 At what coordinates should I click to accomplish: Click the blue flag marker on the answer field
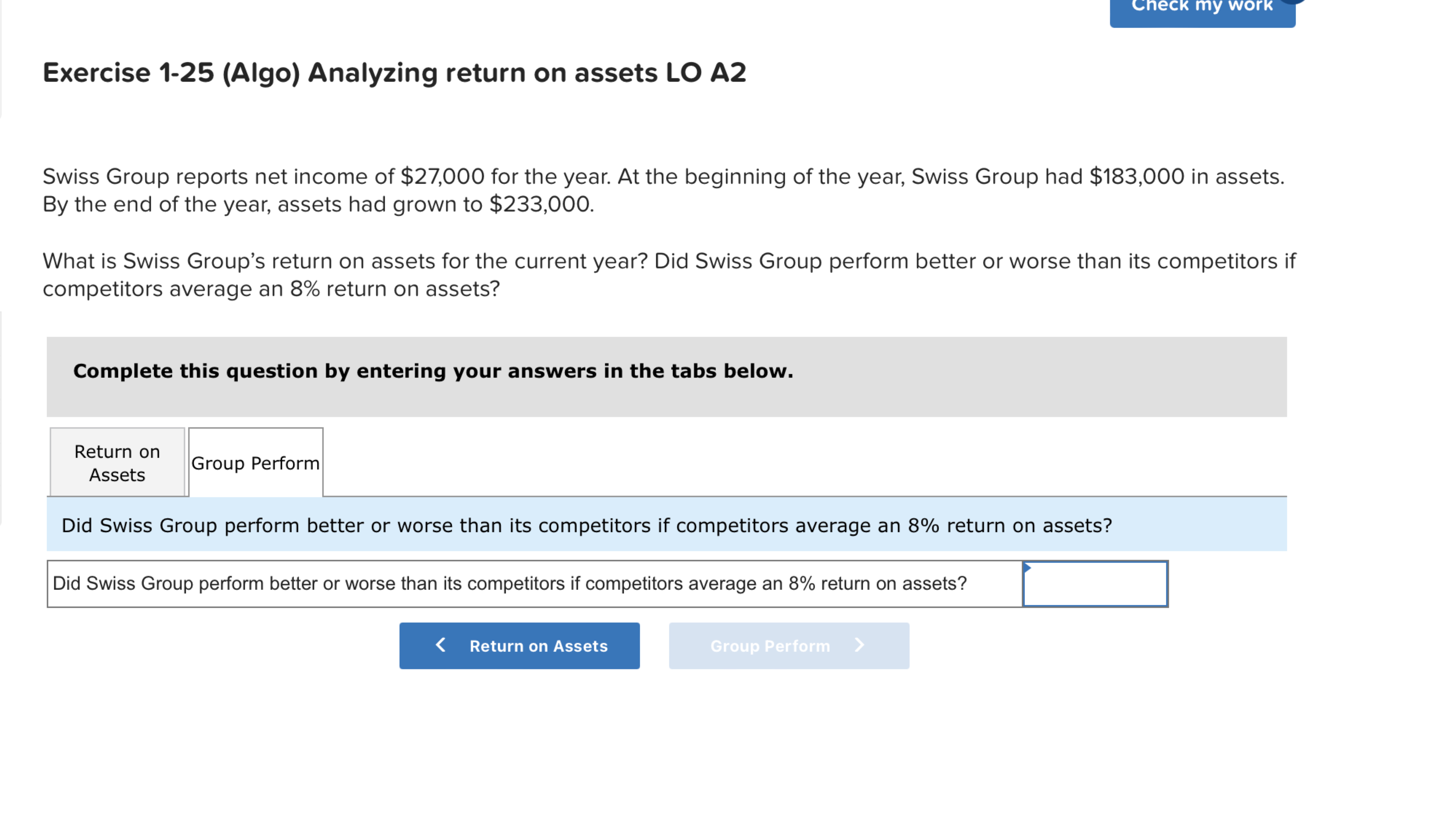(x=1028, y=568)
